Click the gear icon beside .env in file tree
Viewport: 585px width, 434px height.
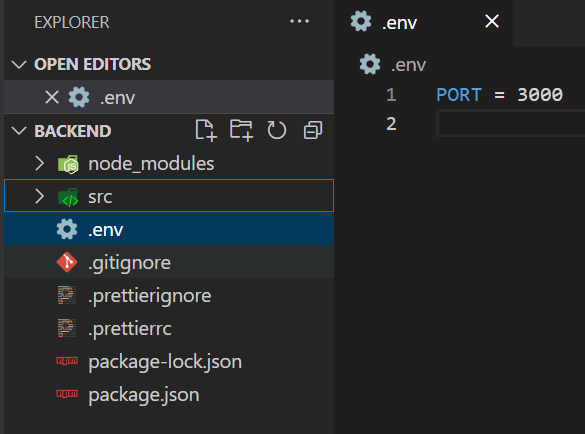click(x=67, y=229)
